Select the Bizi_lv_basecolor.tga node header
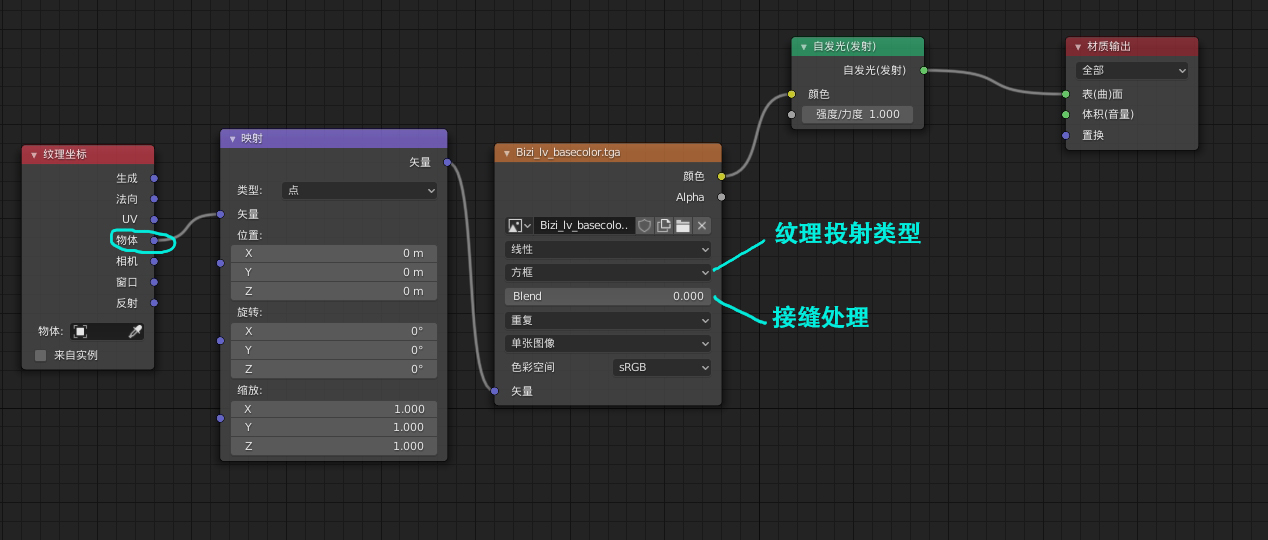 (x=608, y=153)
